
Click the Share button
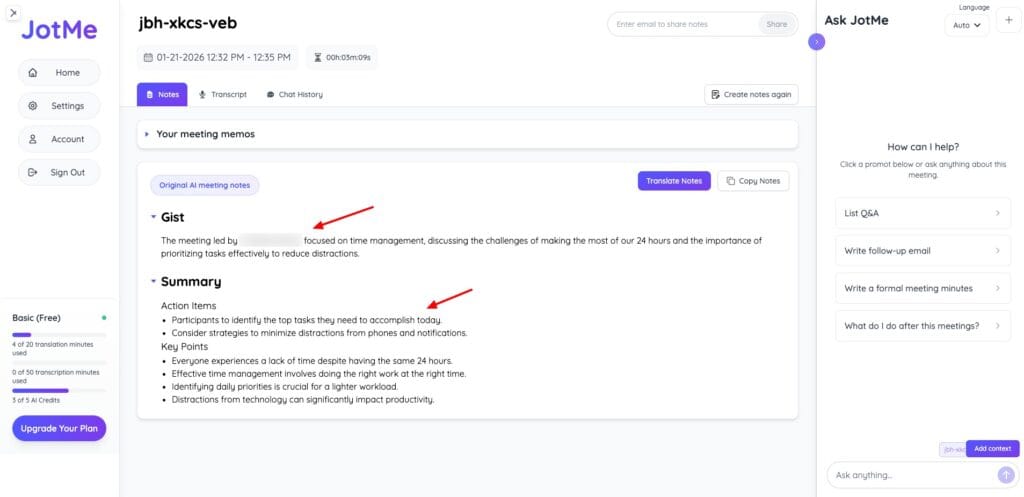776,24
